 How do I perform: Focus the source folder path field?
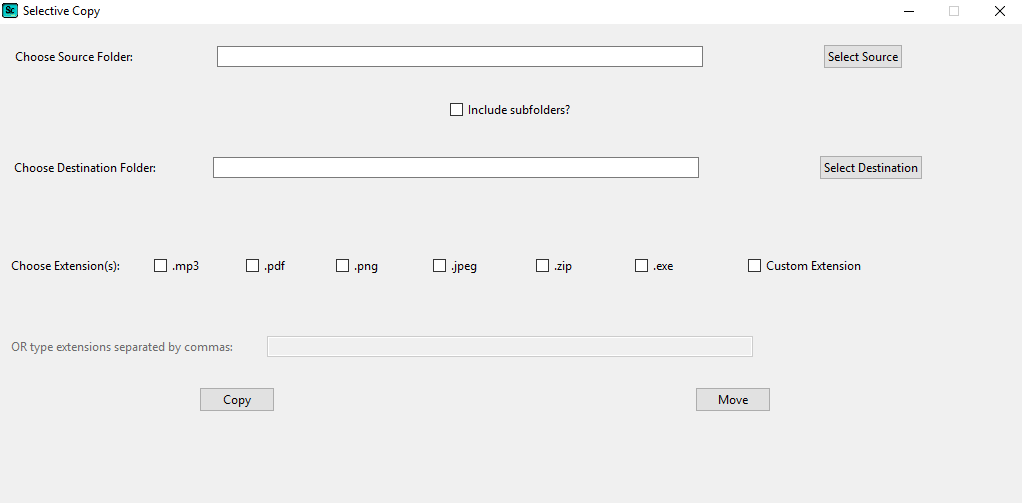[x=459, y=57]
